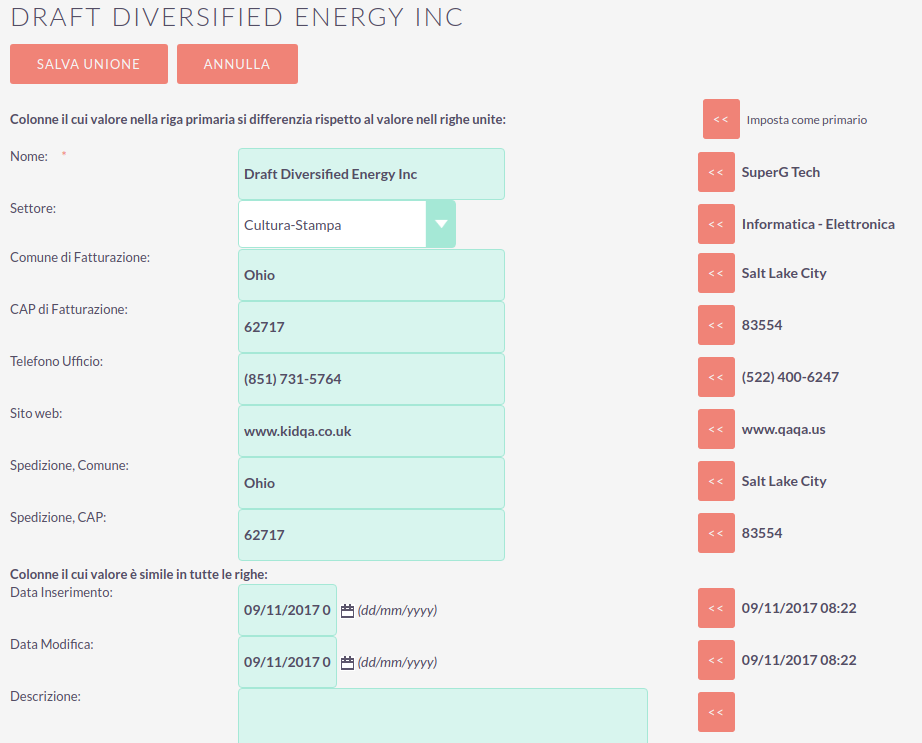Viewport: 922px width, 743px height.
Task: Click the Annulla button
Action: (x=238, y=64)
